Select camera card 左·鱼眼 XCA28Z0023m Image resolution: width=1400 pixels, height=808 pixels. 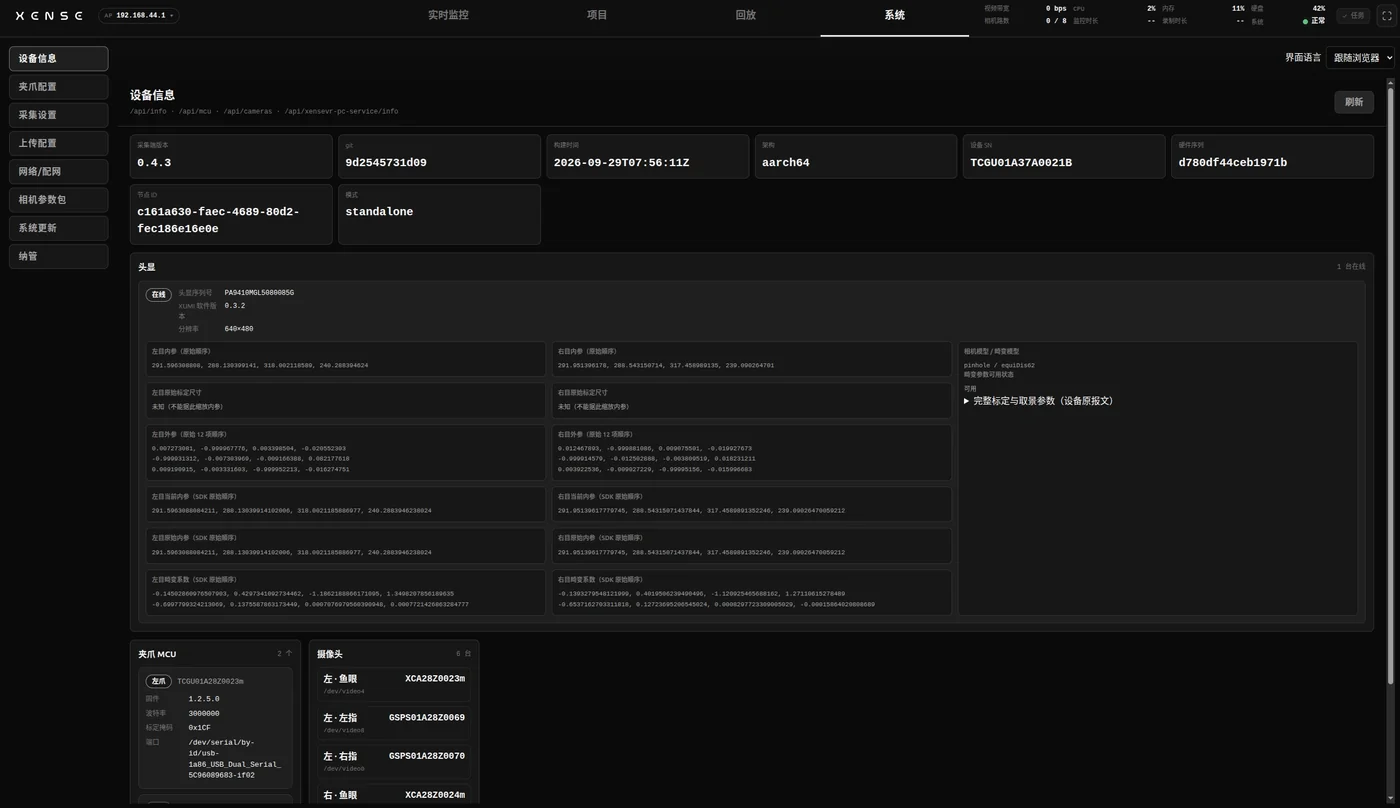[394, 684]
